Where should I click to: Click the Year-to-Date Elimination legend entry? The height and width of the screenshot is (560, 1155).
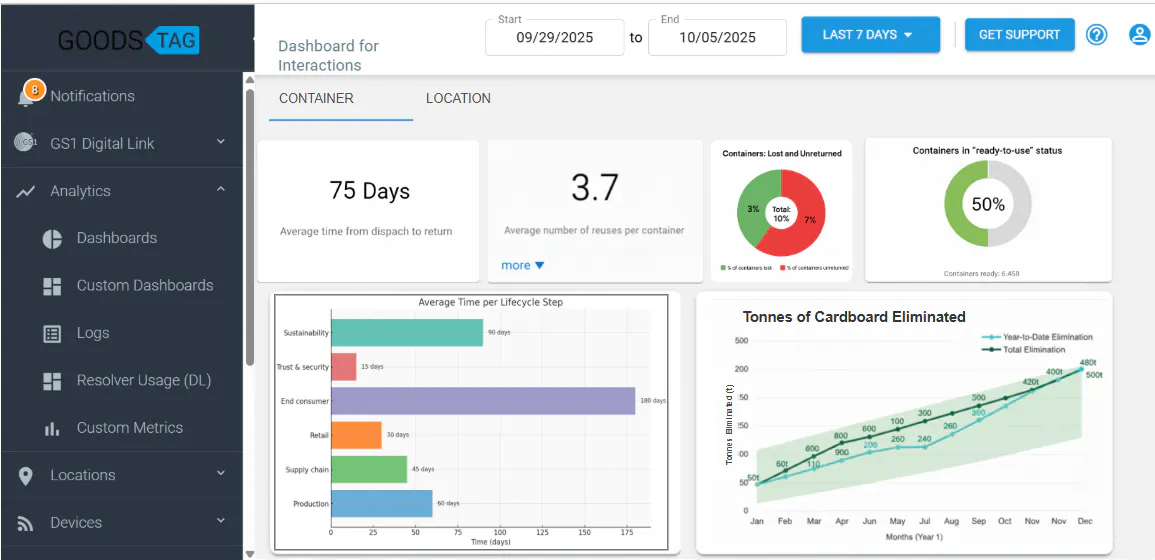1038,337
